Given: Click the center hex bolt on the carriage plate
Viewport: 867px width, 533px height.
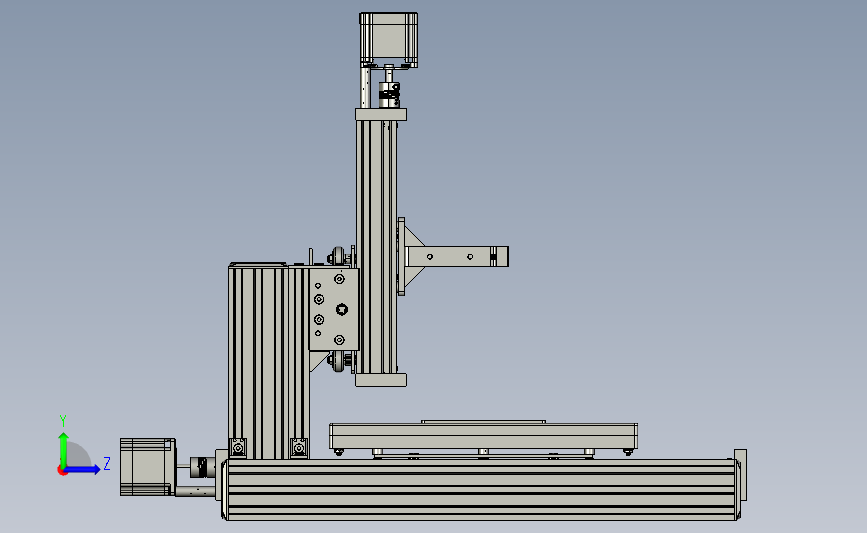Looking at the screenshot, I should [342, 310].
